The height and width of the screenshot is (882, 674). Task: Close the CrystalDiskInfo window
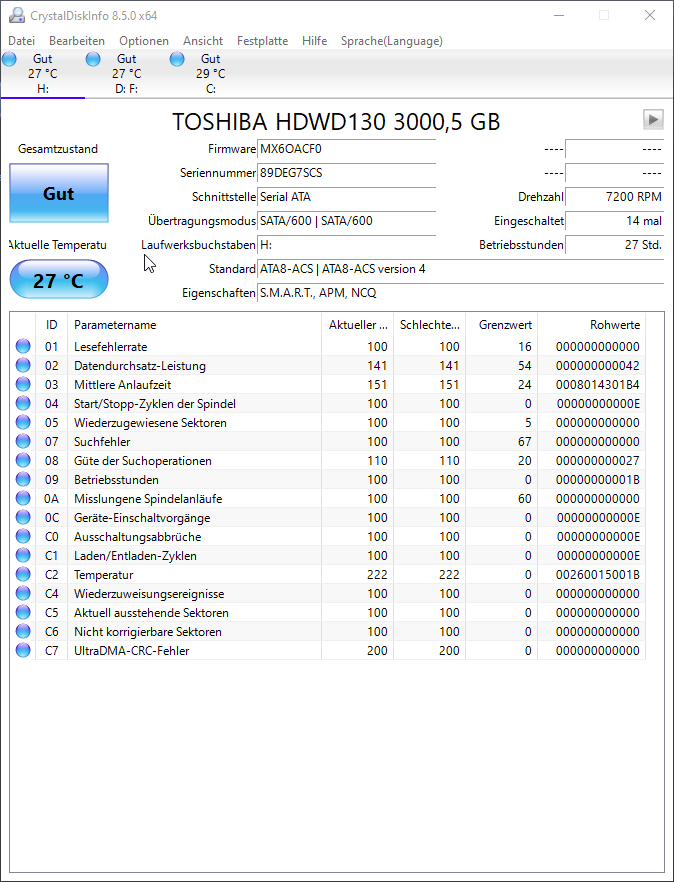[x=650, y=15]
